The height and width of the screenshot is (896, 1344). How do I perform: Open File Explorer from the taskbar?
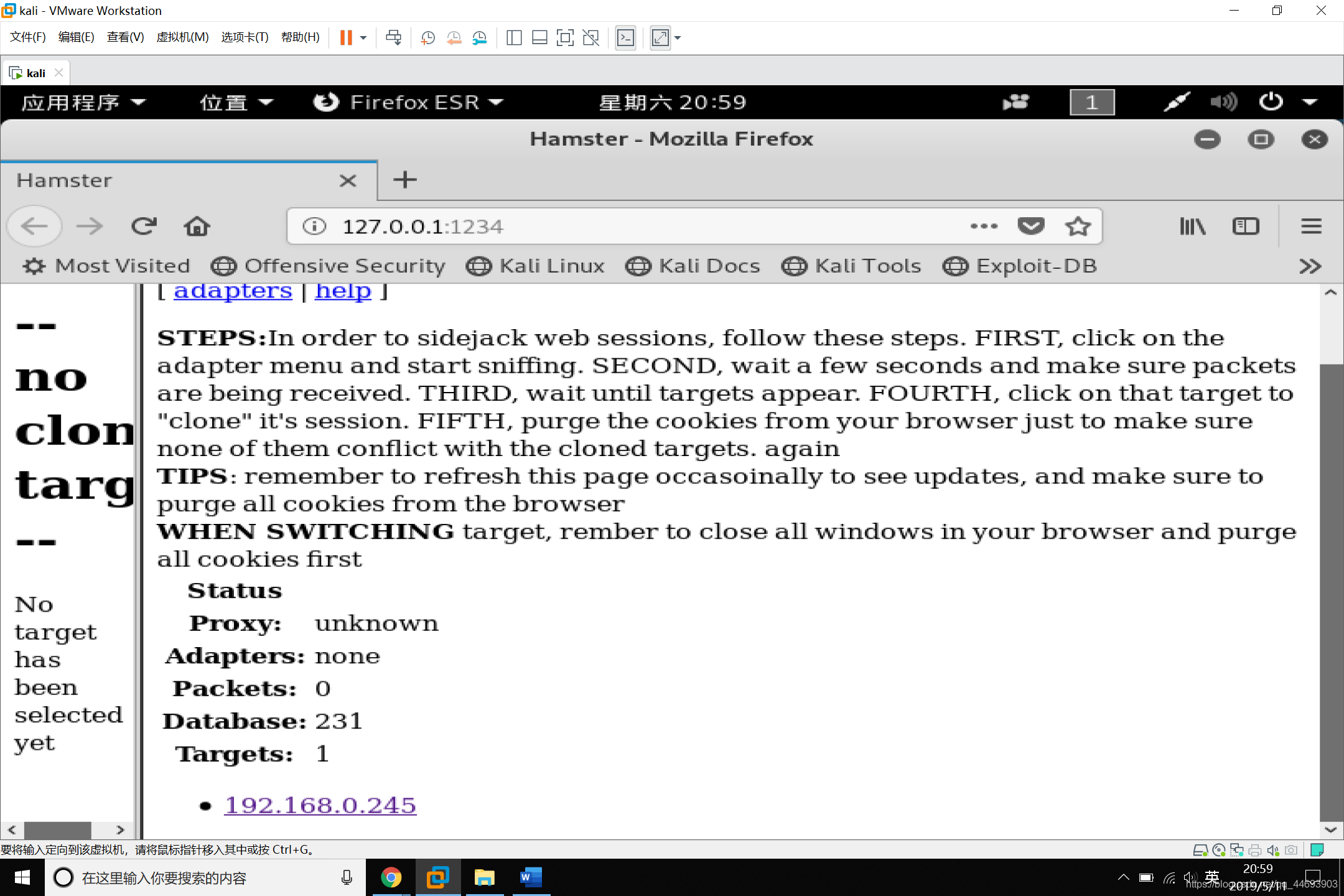pyautogui.click(x=484, y=878)
